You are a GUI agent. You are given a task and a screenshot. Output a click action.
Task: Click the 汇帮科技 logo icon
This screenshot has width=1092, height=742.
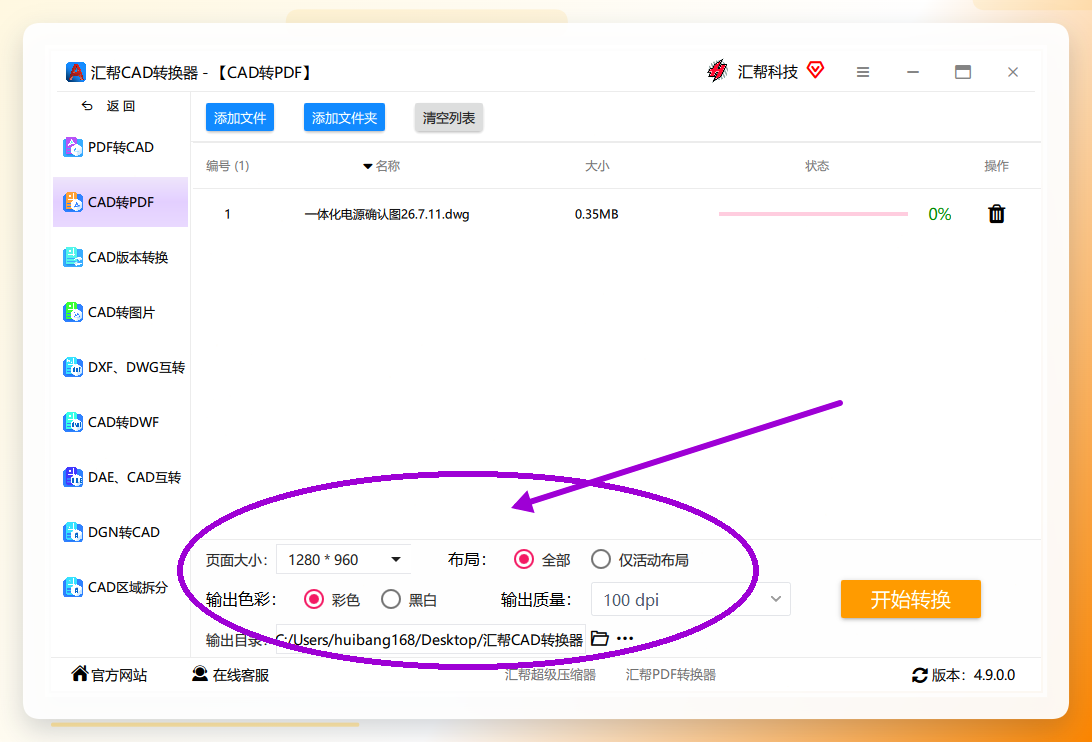(x=717, y=70)
